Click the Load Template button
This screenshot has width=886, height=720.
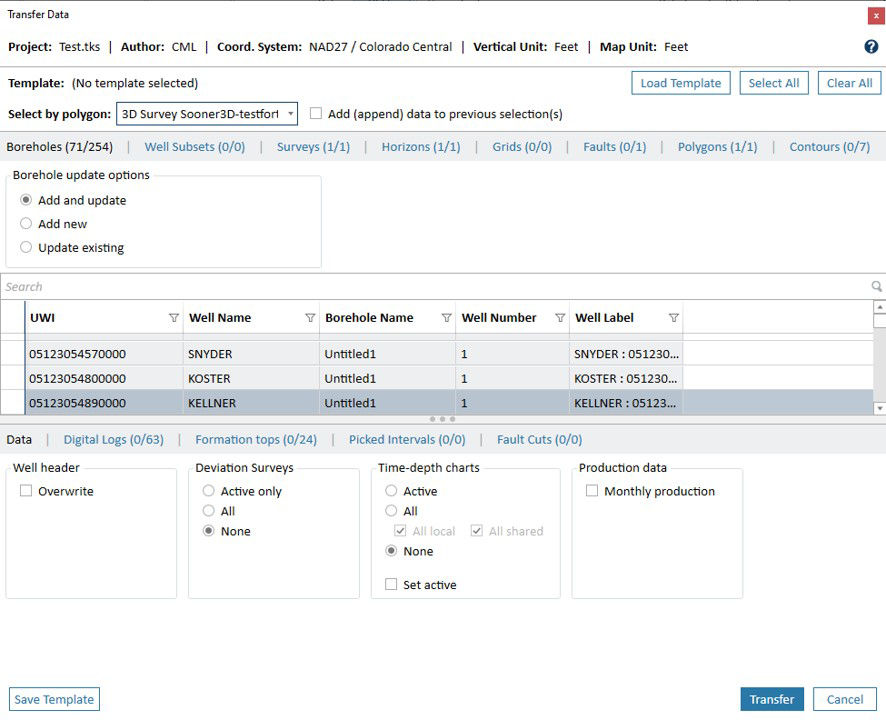680,83
